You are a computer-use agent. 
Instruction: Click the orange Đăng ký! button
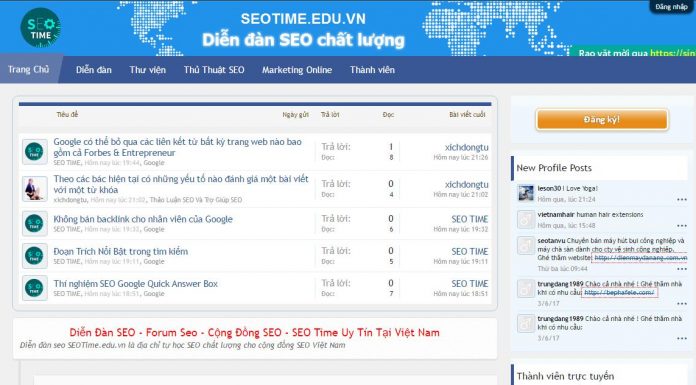[x=601, y=119]
